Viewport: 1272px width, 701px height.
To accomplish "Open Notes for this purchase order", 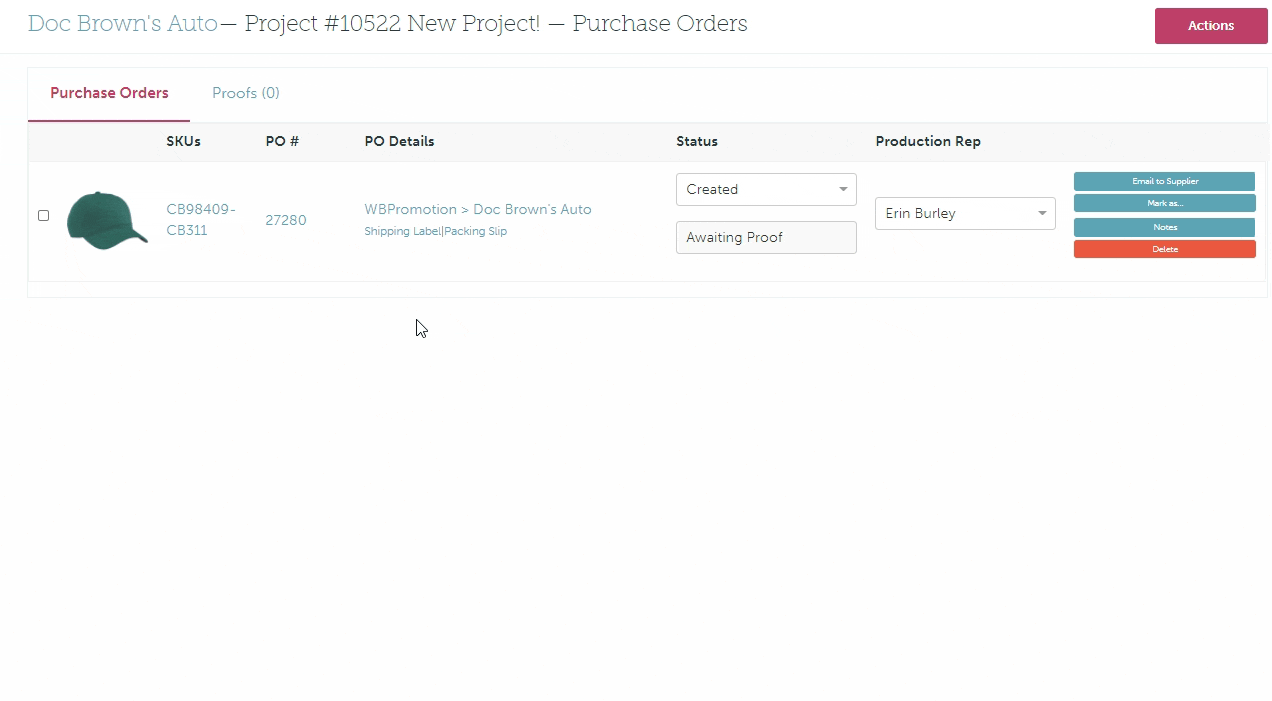I will point(1164,227).
